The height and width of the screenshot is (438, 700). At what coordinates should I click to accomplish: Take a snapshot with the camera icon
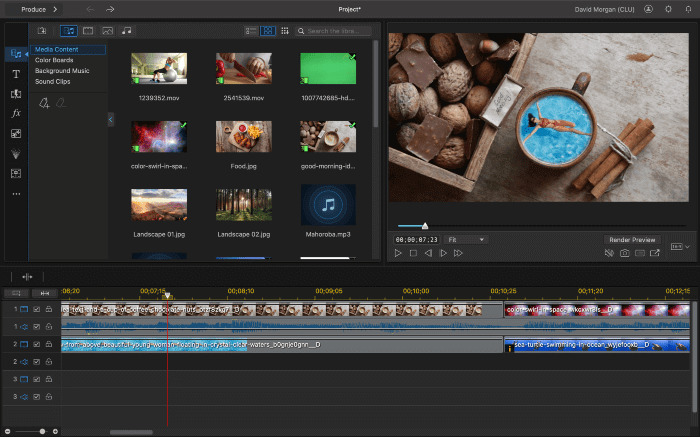pyautogui.click(x=625, y=254)
